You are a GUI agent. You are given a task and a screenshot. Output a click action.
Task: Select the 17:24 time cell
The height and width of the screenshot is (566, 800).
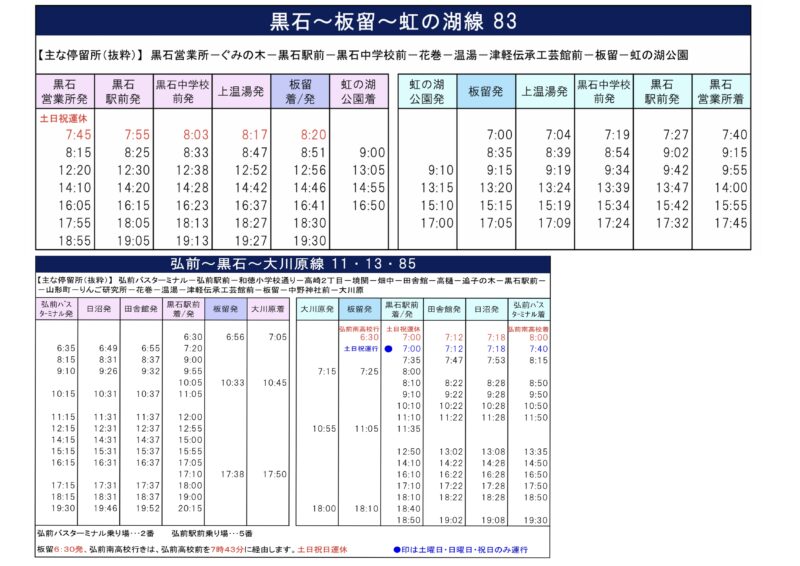[613, 223]
